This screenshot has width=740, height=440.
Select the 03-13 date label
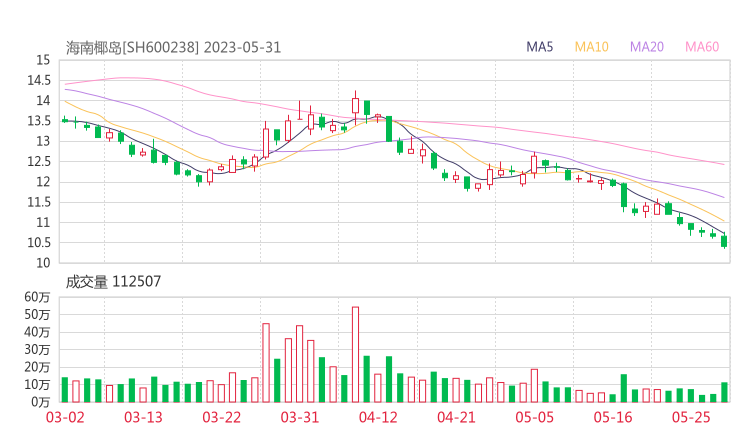[x=143, y=417]
